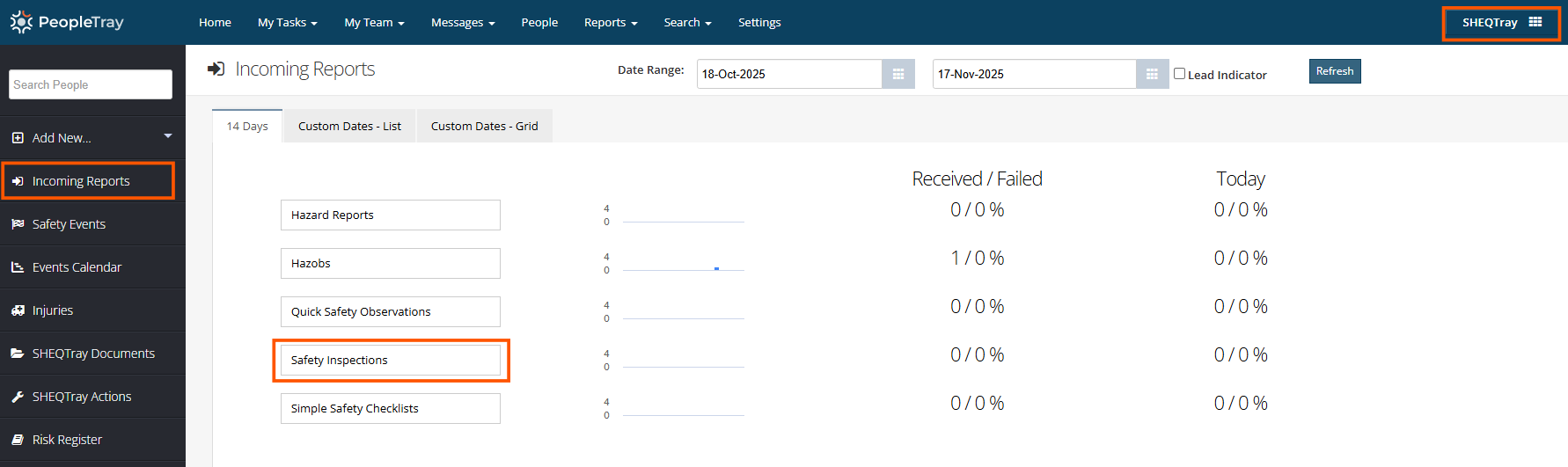Click the SHEQTray Documents folder icon

coord(18,354)
